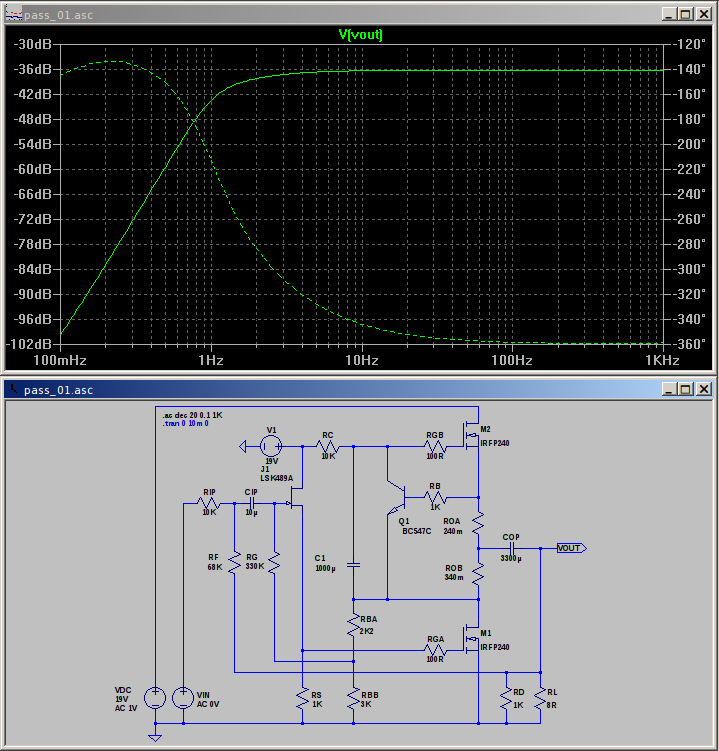
Task: Click the plot window icon in title bar
Action: pyautogui.click(x=13, y=14)
